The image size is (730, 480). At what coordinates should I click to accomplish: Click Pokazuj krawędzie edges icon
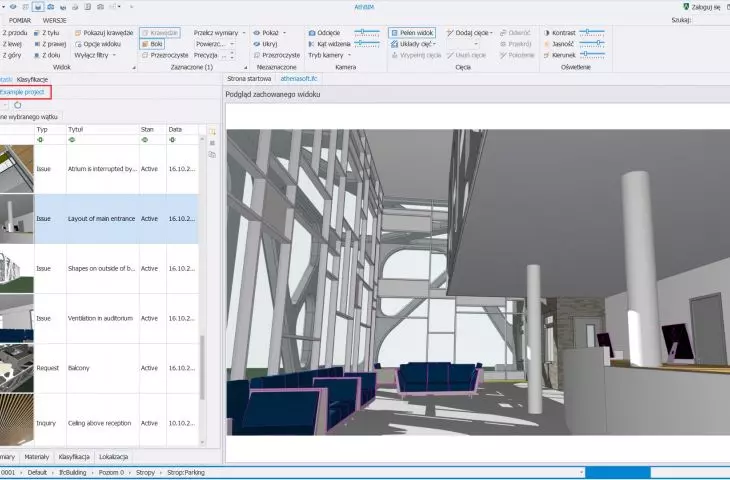[x=78, y=33]
